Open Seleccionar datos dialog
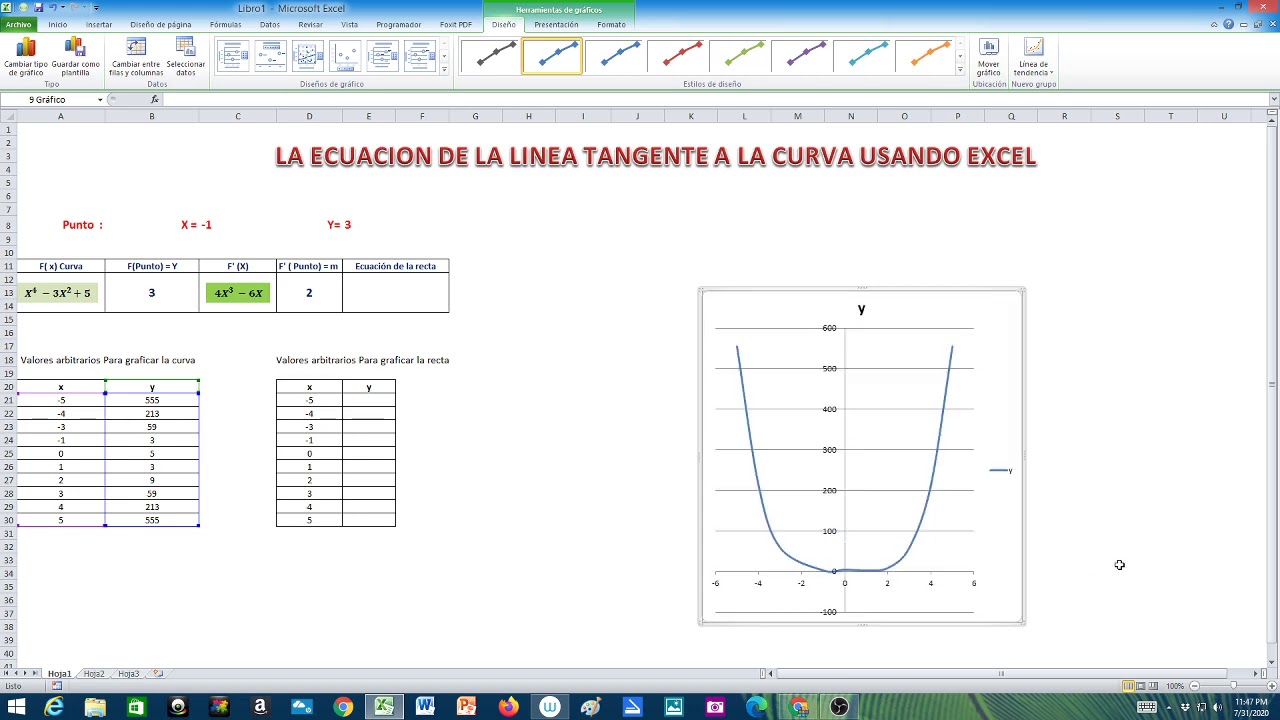Screen dimensions: 1280x720 tap(185, 57)
